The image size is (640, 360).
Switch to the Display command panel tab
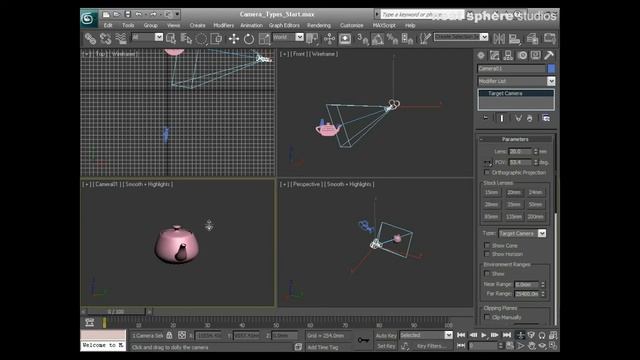[536, 56]
